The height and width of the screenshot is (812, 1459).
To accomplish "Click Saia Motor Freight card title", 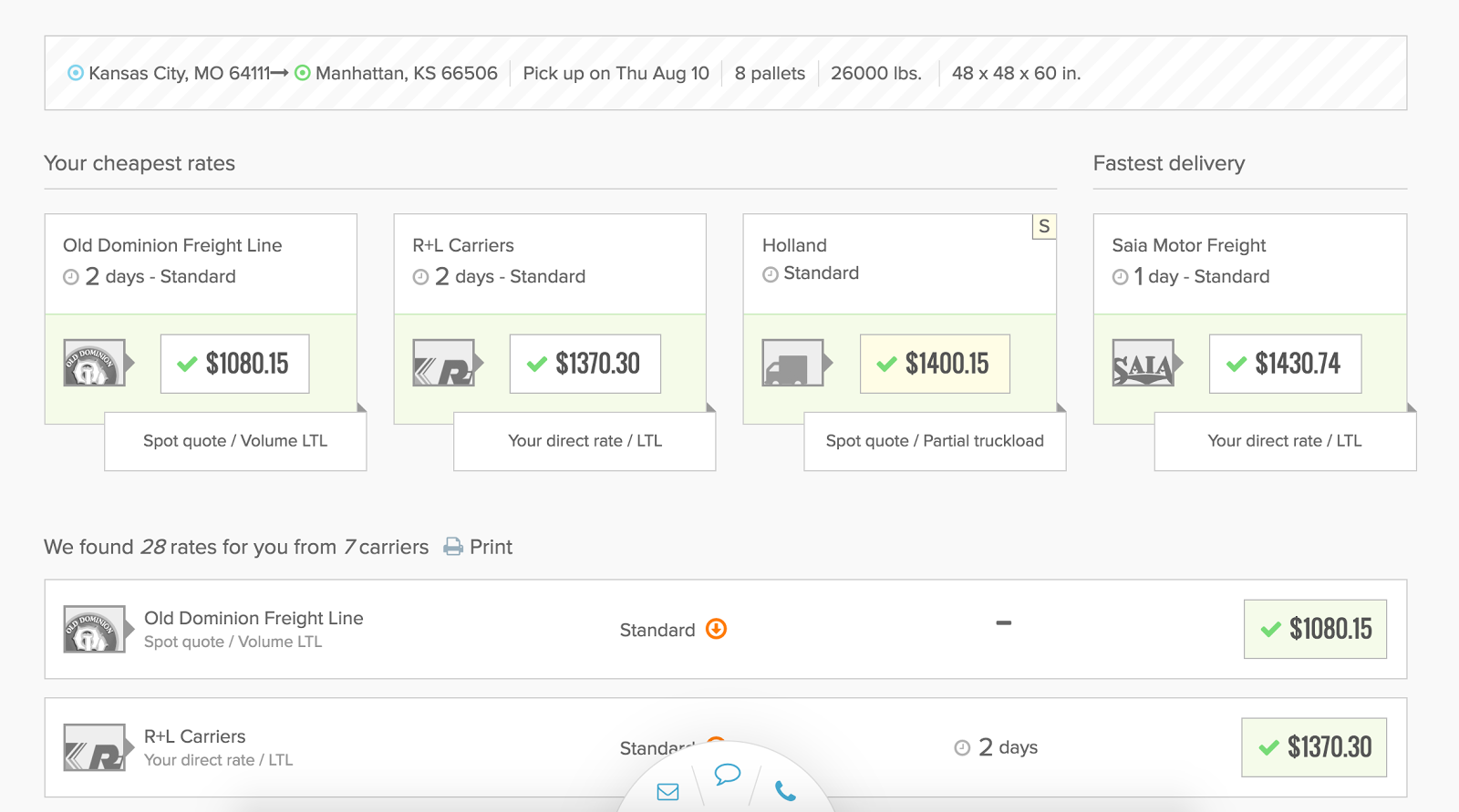I will [x=1189, y=245].
